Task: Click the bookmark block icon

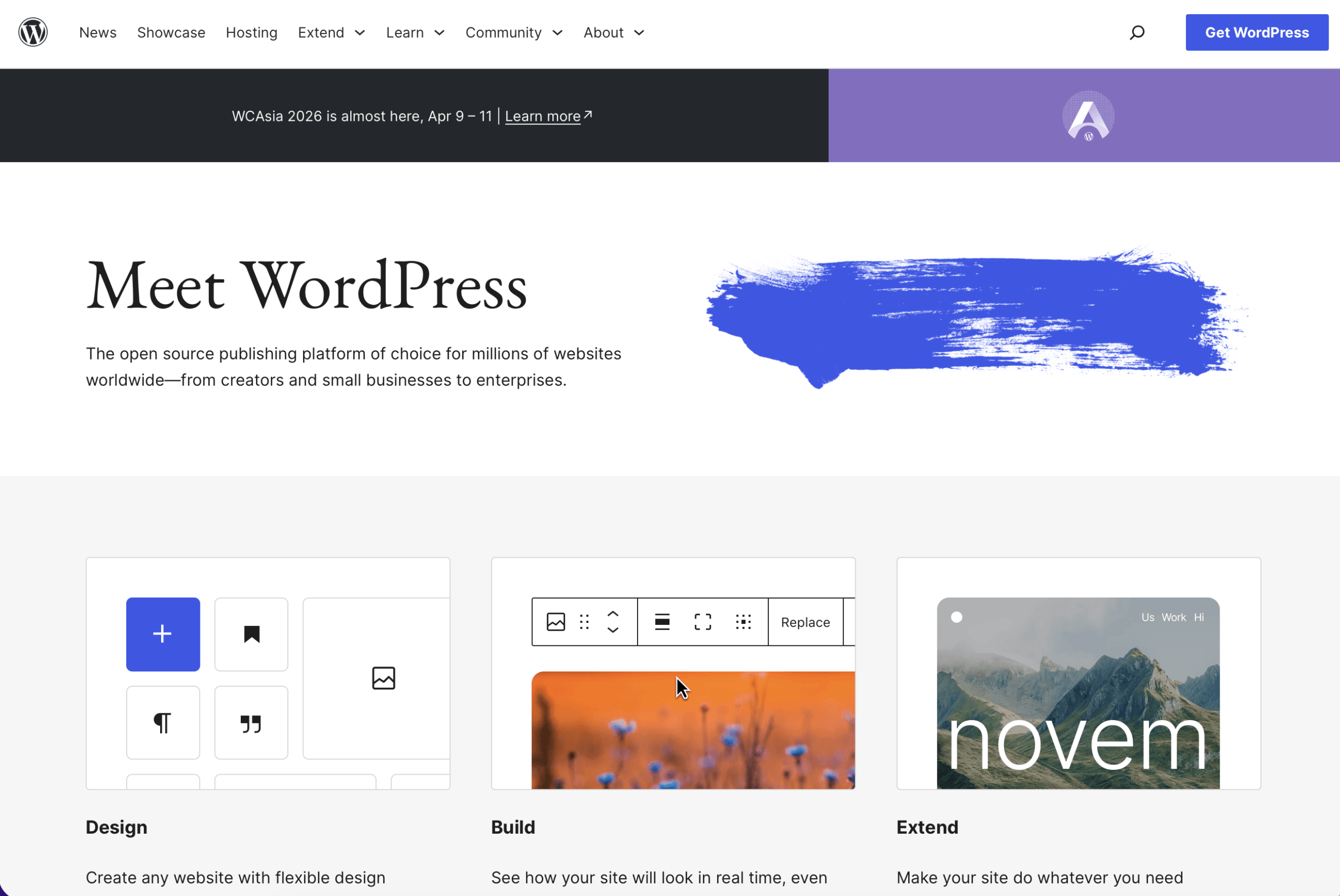Action: click(x=251, y=634)
